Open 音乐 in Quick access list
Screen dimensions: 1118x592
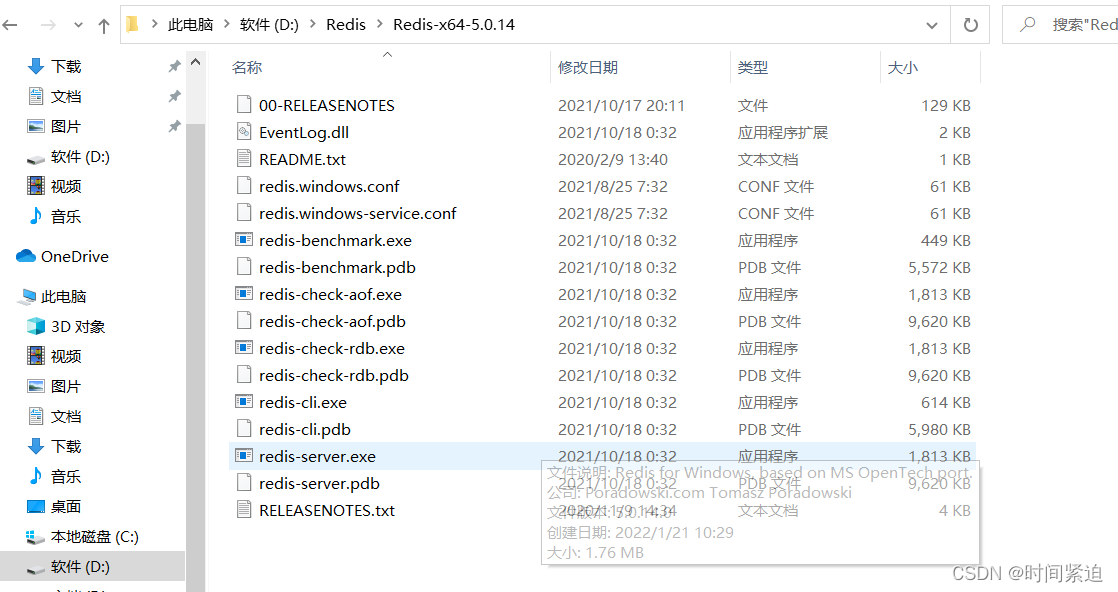[x=66, y=216]
